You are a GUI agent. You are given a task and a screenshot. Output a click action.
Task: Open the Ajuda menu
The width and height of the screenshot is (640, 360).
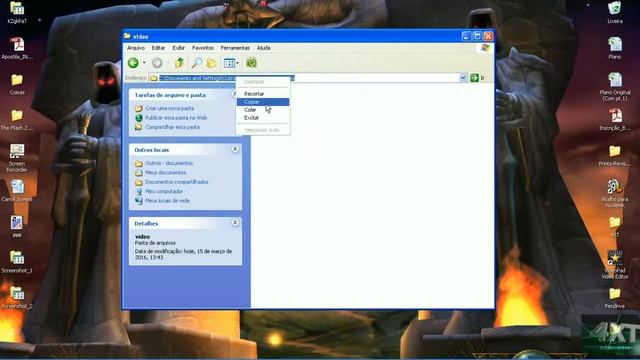click(x=263, y=48)
